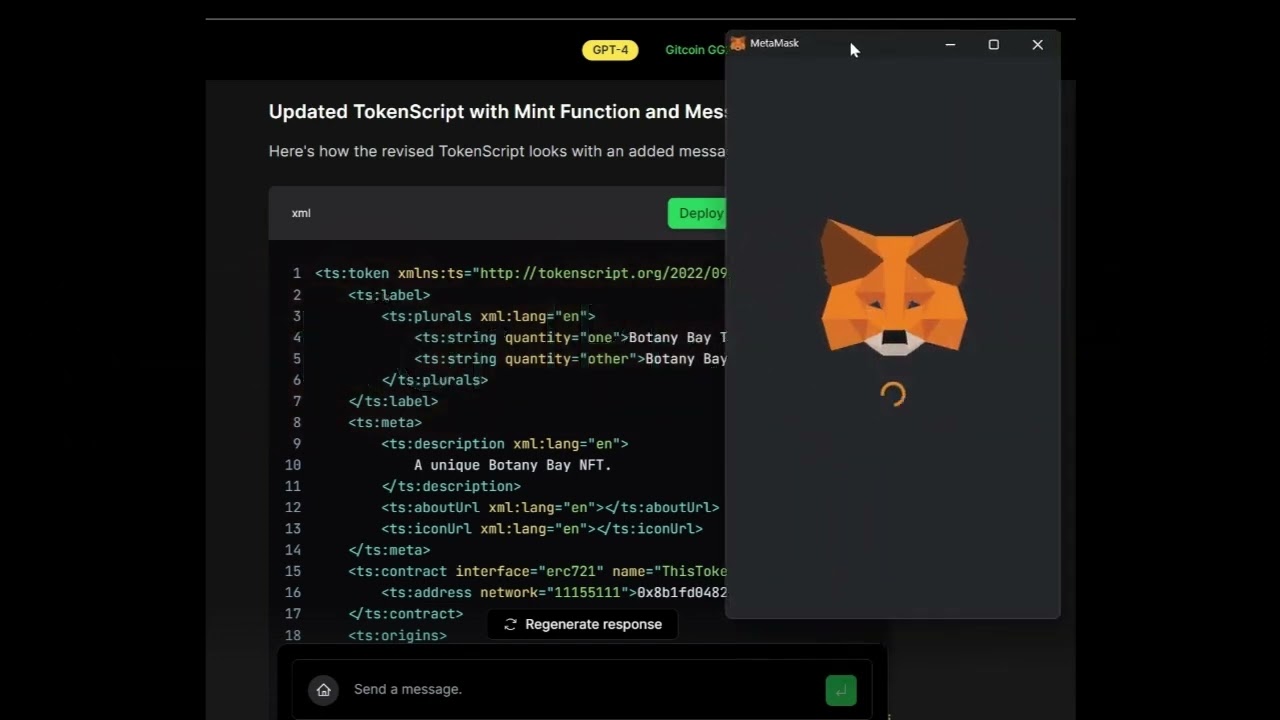Click closing </ts:description> tag on line 11
The image size is (1280, 720).
click(451, 486)
